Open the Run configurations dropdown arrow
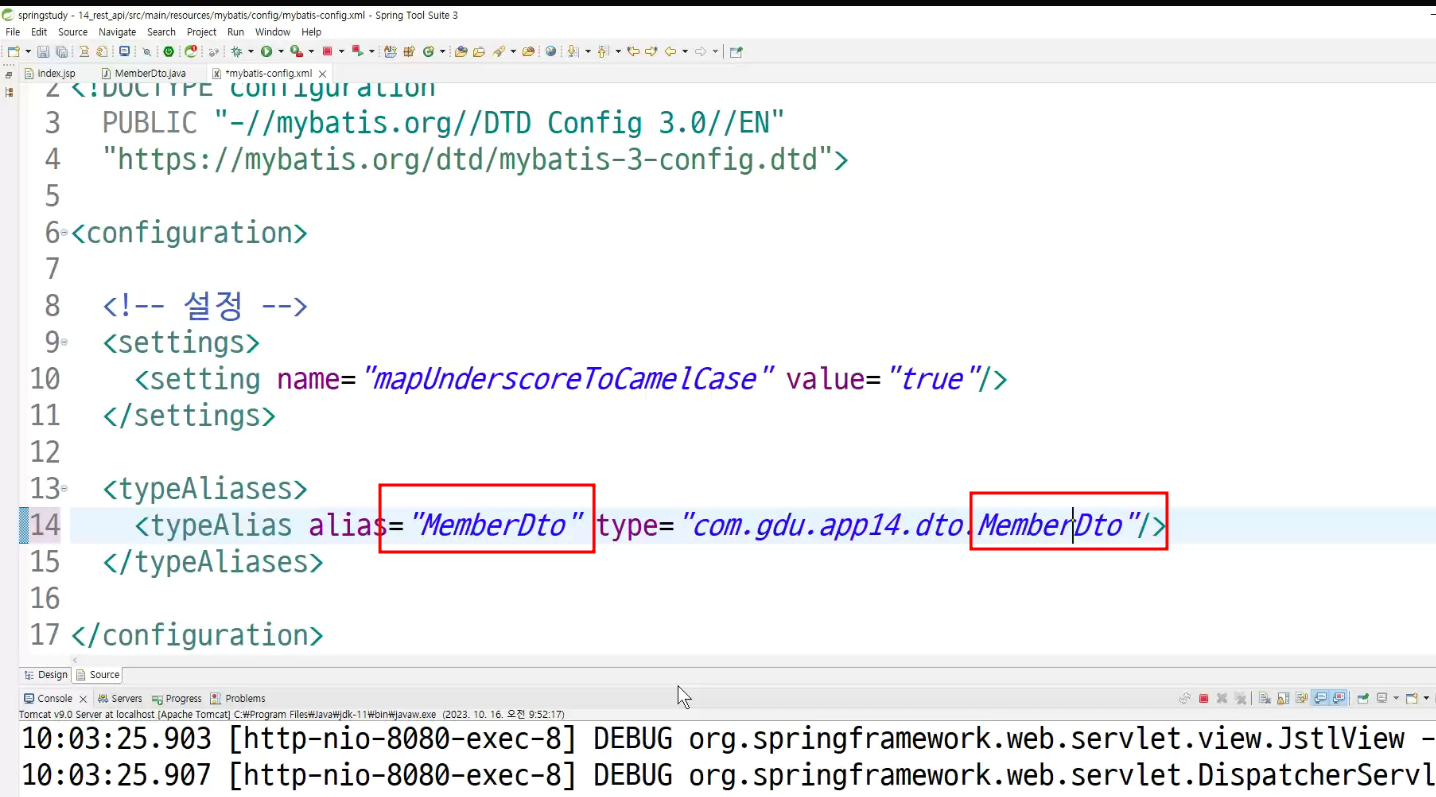 coord(281,52)
